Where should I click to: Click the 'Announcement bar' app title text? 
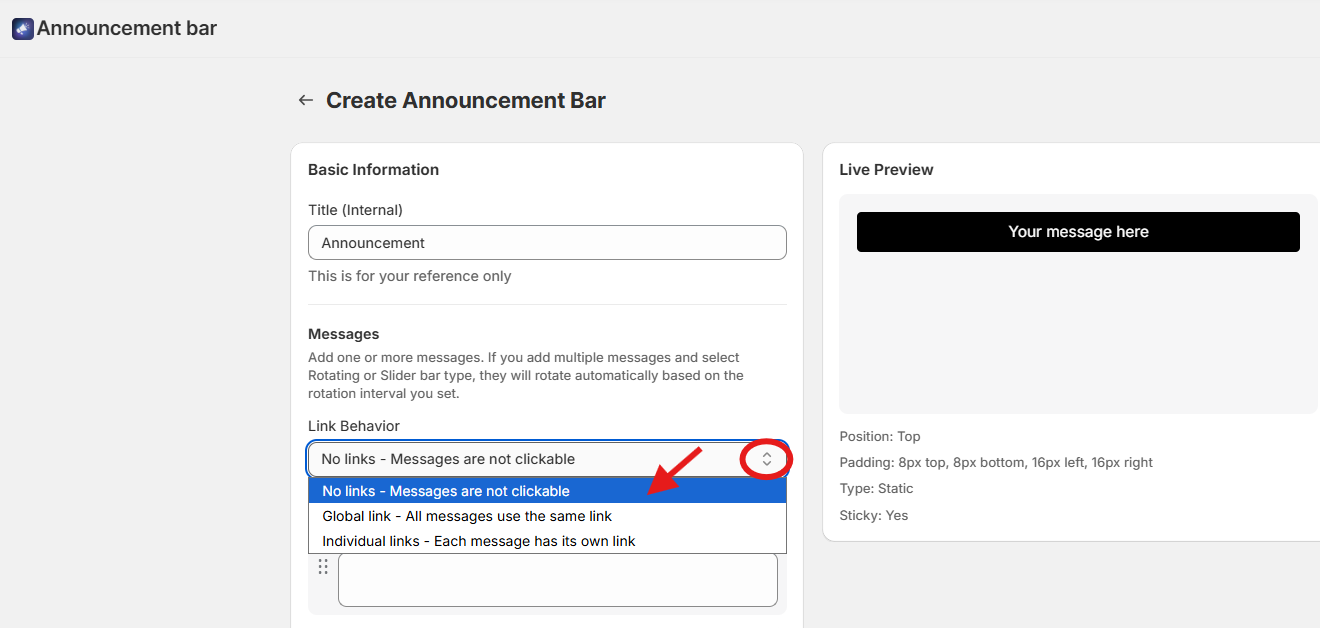127,28
